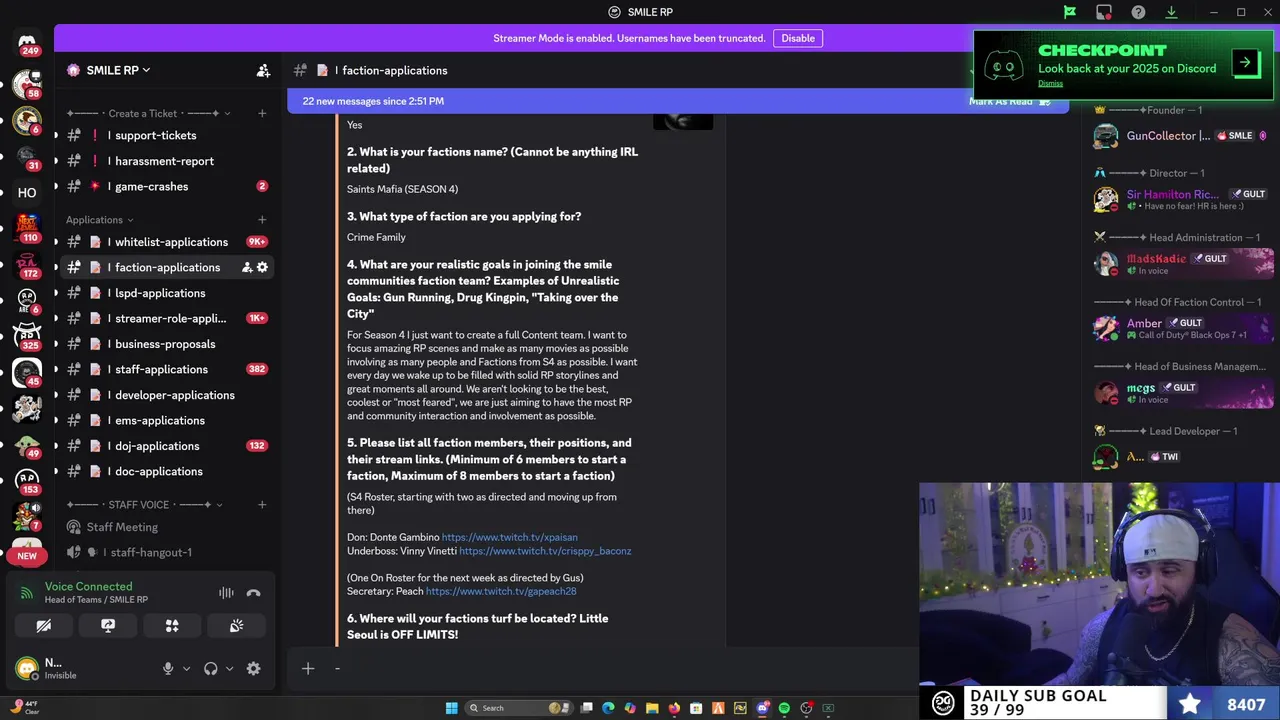Open the support-tickets channel
The width and height of the screenshot is (1280, 720).
(166, 135)
